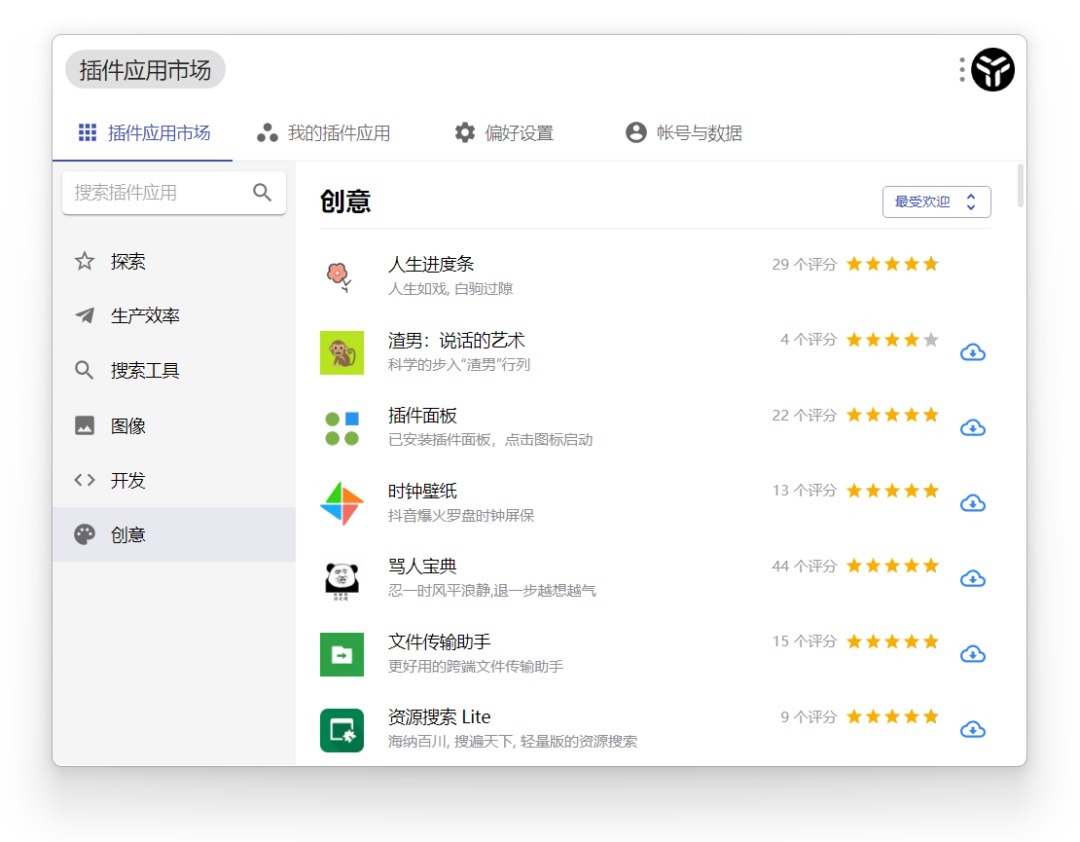The width and height of the screenshot is (1080, 842).
Task: Go to 帐号与数据 tab
Action: [684, 133]
